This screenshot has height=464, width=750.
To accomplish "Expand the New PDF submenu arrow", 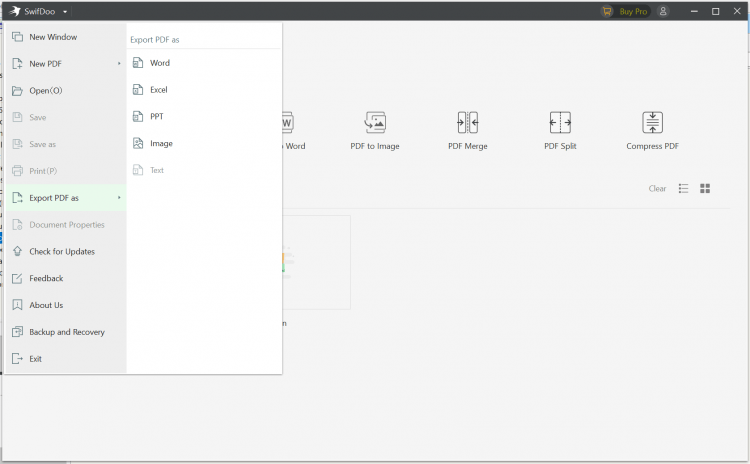I will pos(119,64).
